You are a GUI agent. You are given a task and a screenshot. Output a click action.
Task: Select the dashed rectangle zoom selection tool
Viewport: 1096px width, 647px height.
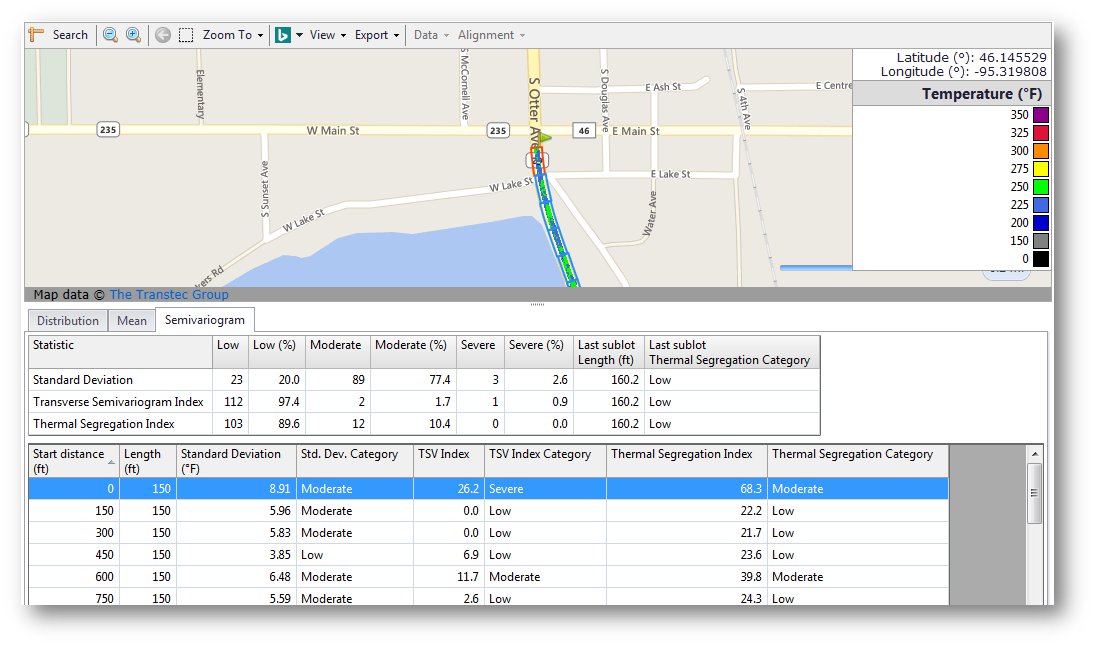186,35
